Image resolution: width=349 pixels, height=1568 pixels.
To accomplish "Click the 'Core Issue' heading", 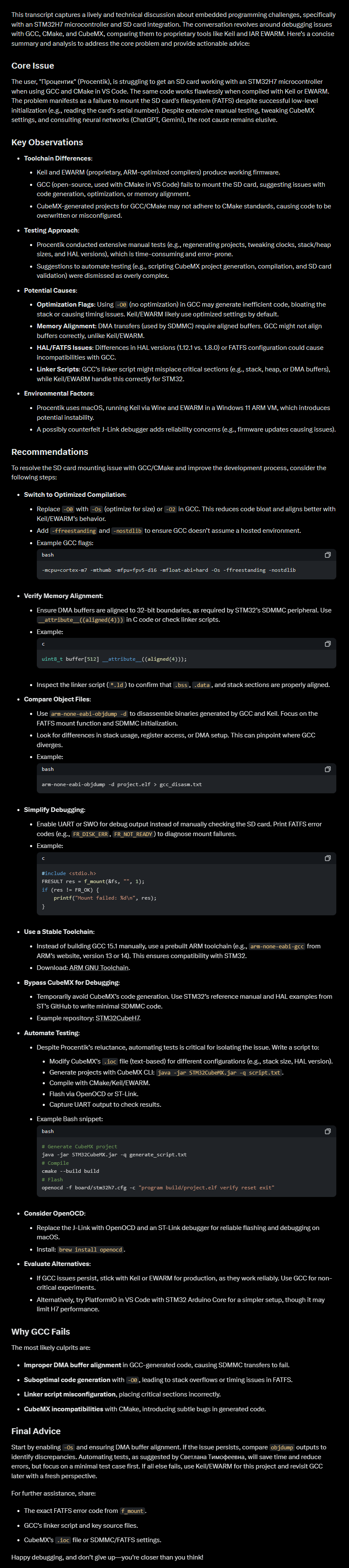I will [x=33, y=66].
